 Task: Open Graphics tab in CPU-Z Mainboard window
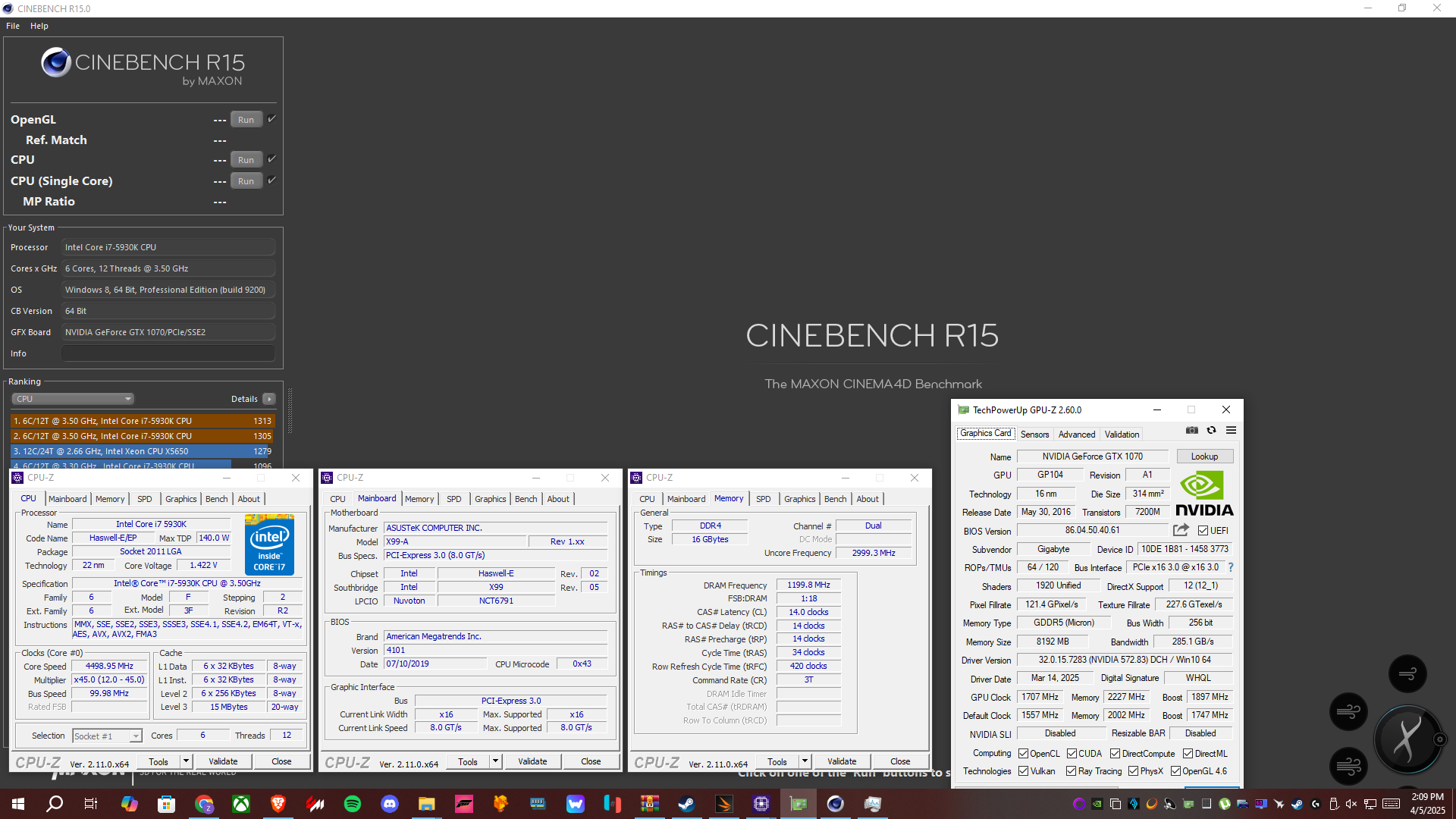pos(490,499)
